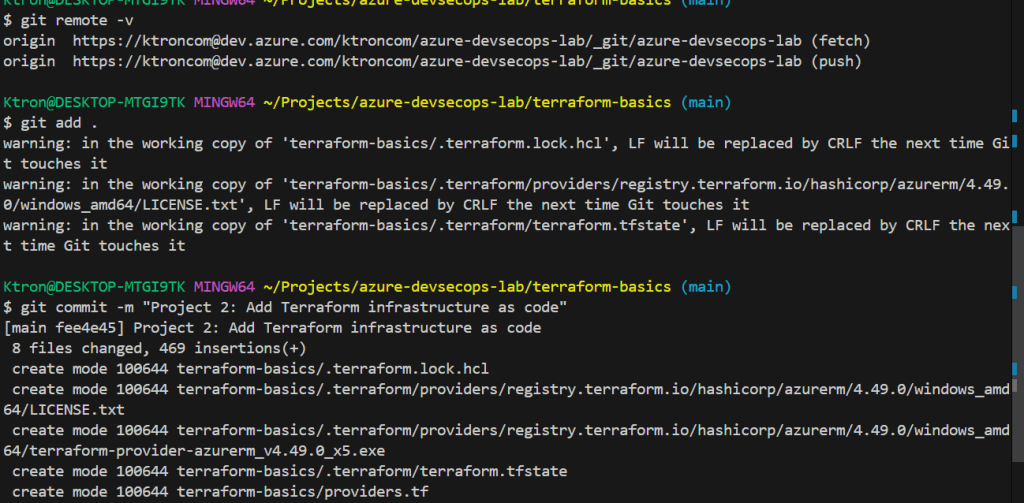Click the first CRLF warning about .terraform.lock.hcl
1024x503 pixels.
500,143
